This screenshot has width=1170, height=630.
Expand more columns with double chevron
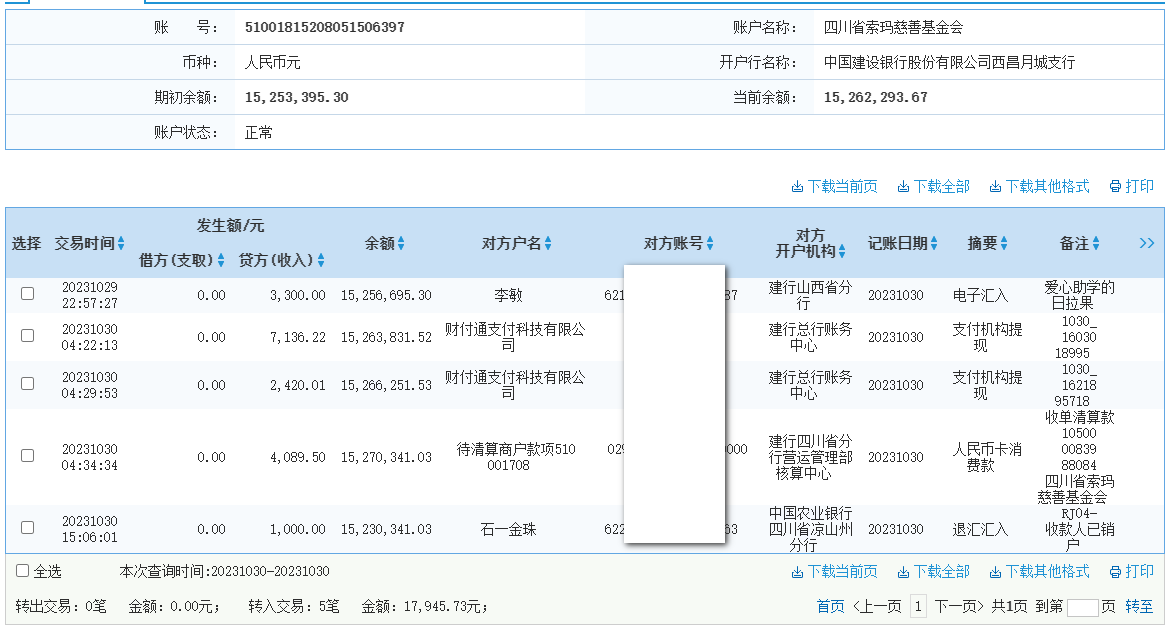click(x=1147, y=243)
